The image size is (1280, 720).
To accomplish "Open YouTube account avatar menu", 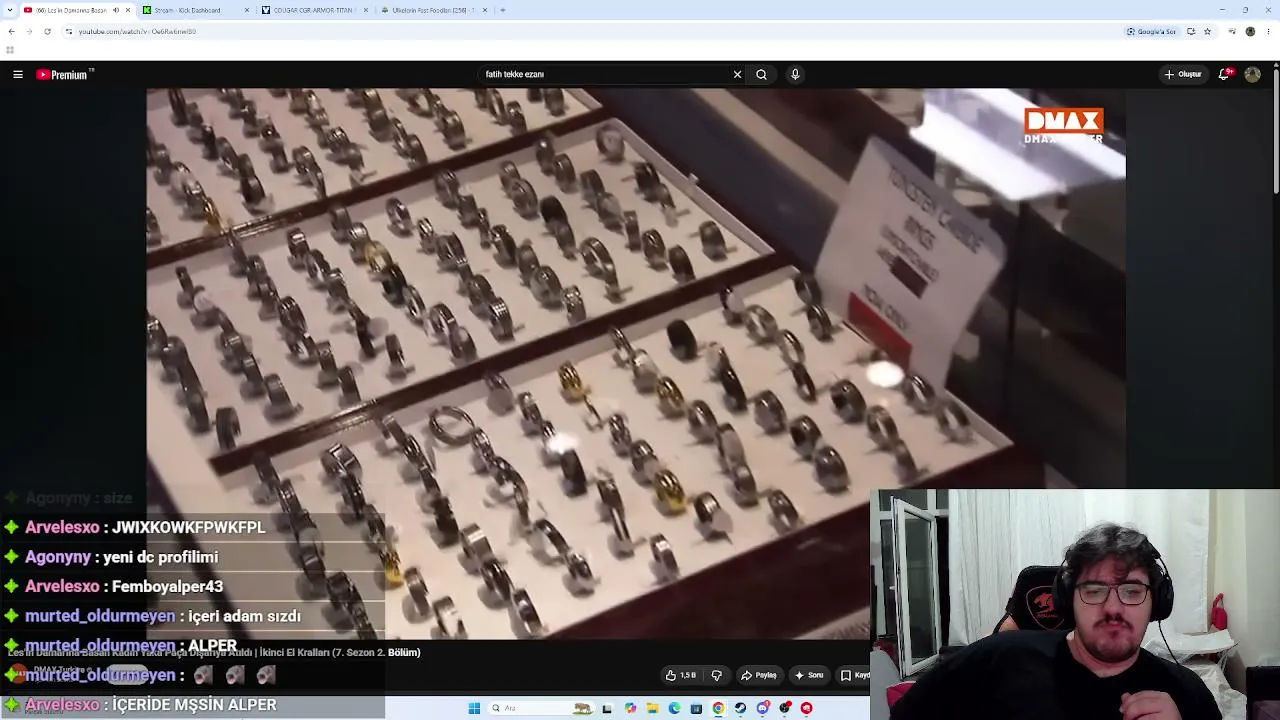I will [1252, 74].
